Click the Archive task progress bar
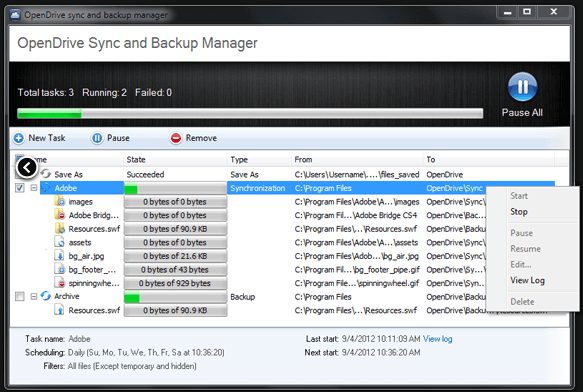 (175, 297)
